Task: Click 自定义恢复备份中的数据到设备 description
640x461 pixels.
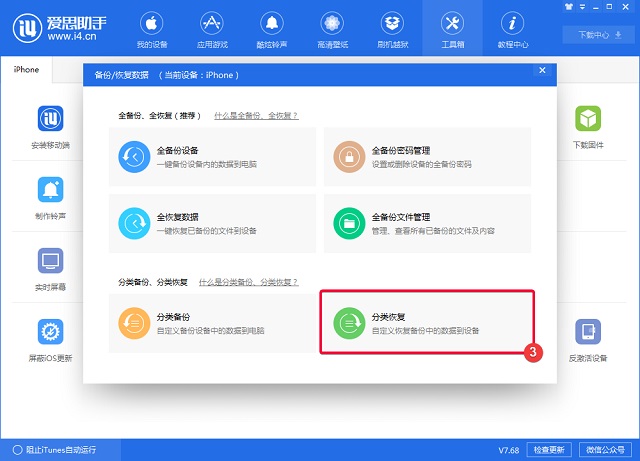Action: click(425, 331)
